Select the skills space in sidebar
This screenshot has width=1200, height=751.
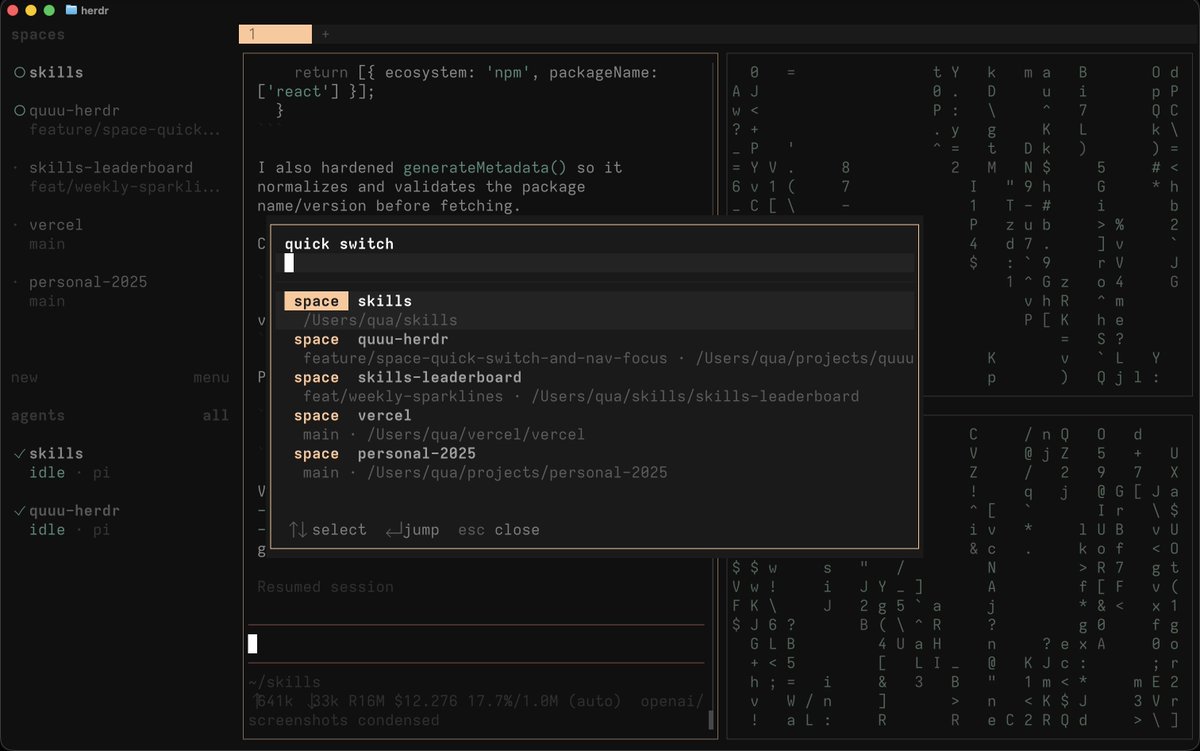point(56,72)
